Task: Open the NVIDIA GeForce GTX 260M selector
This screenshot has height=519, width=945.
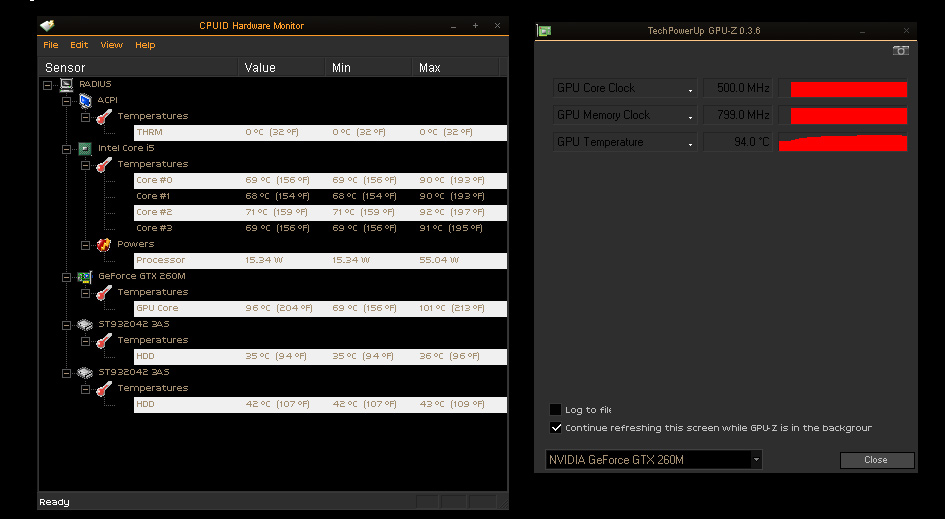Action: tap(653, 460)
